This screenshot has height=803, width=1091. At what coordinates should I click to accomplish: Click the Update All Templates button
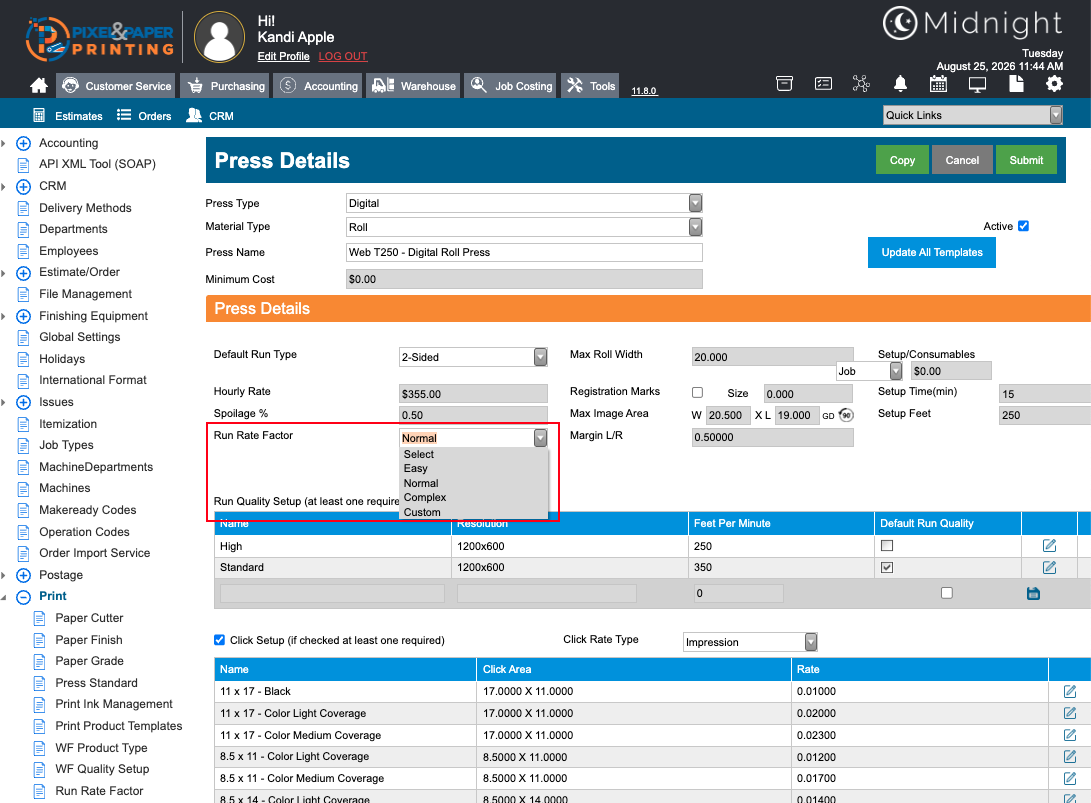point(932,253)
